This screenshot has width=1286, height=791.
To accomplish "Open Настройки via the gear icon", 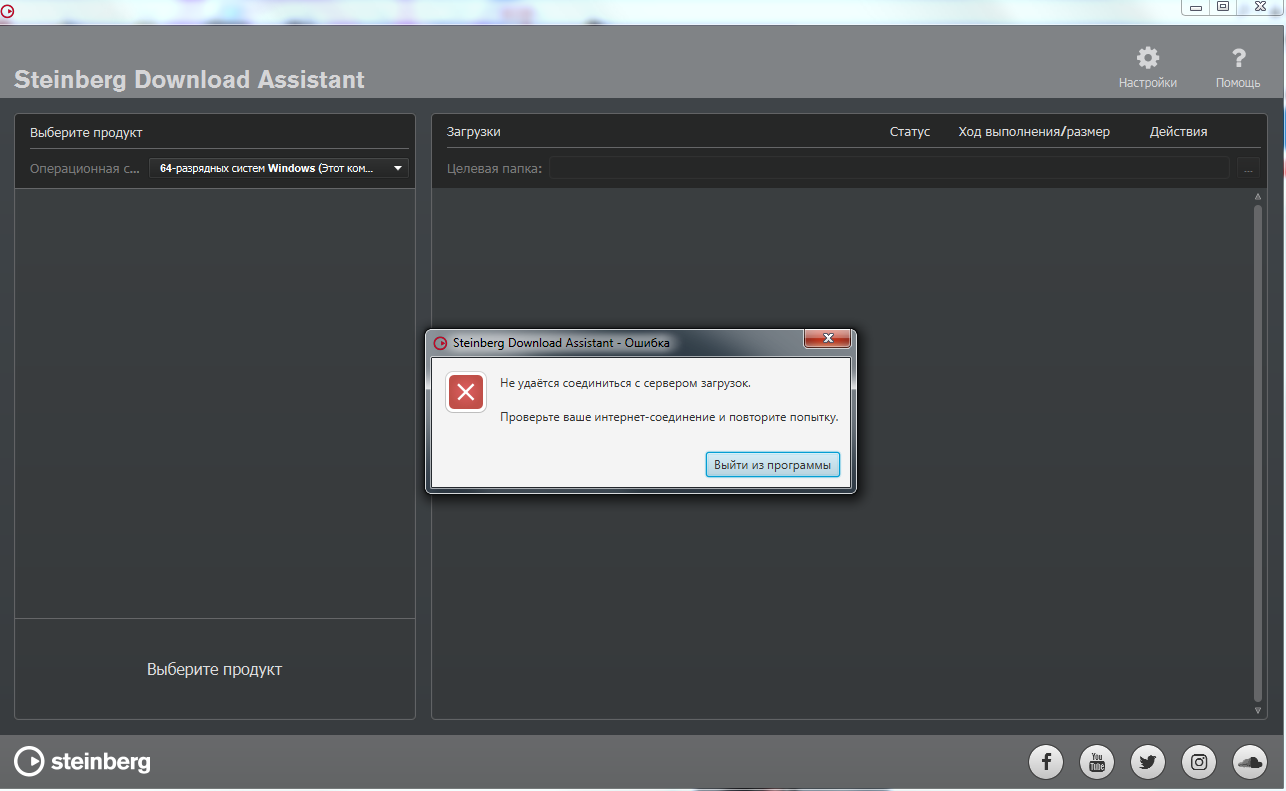I will [1148, 58].
